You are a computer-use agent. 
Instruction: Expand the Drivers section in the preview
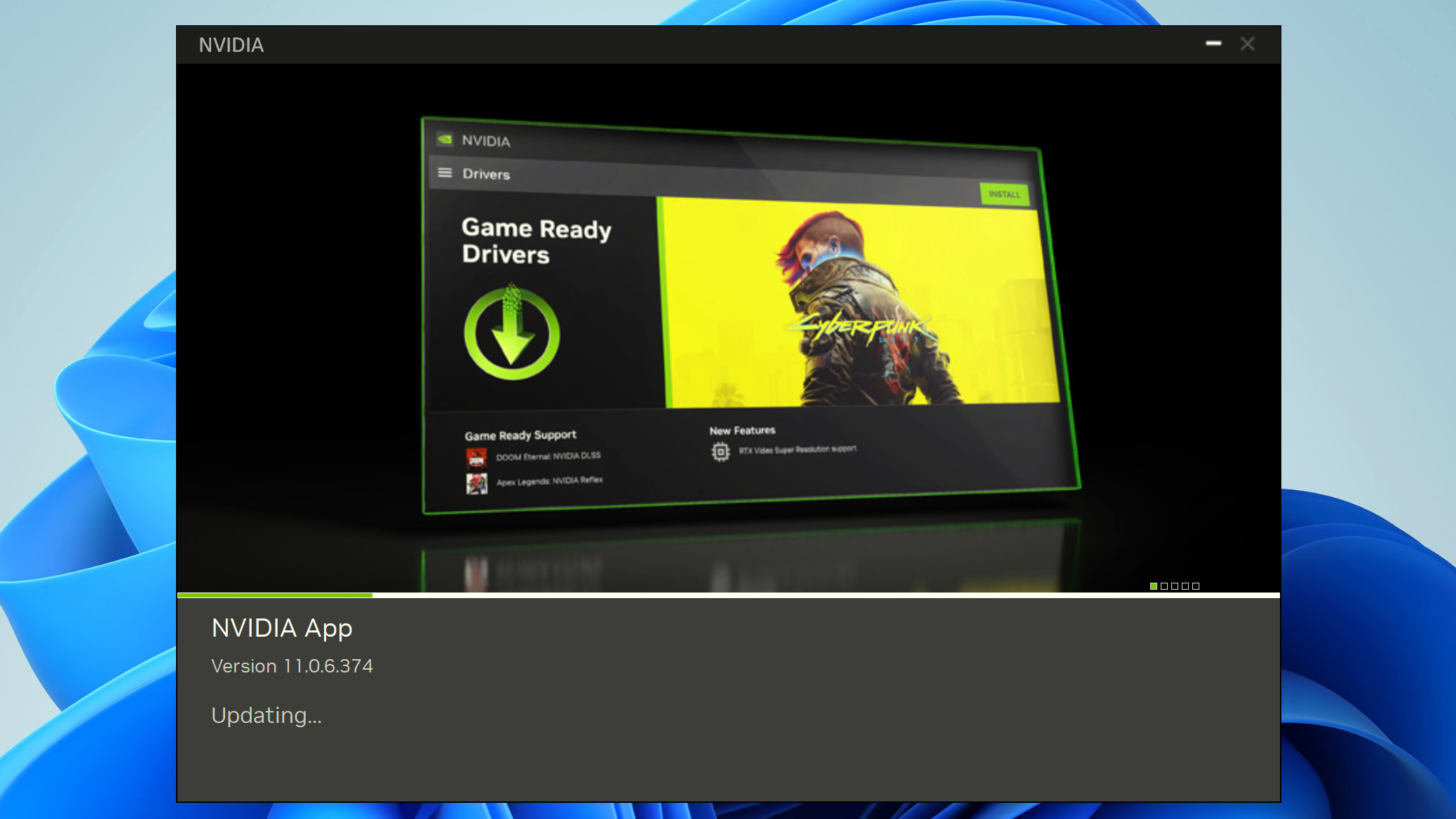(x=487, y=174)
